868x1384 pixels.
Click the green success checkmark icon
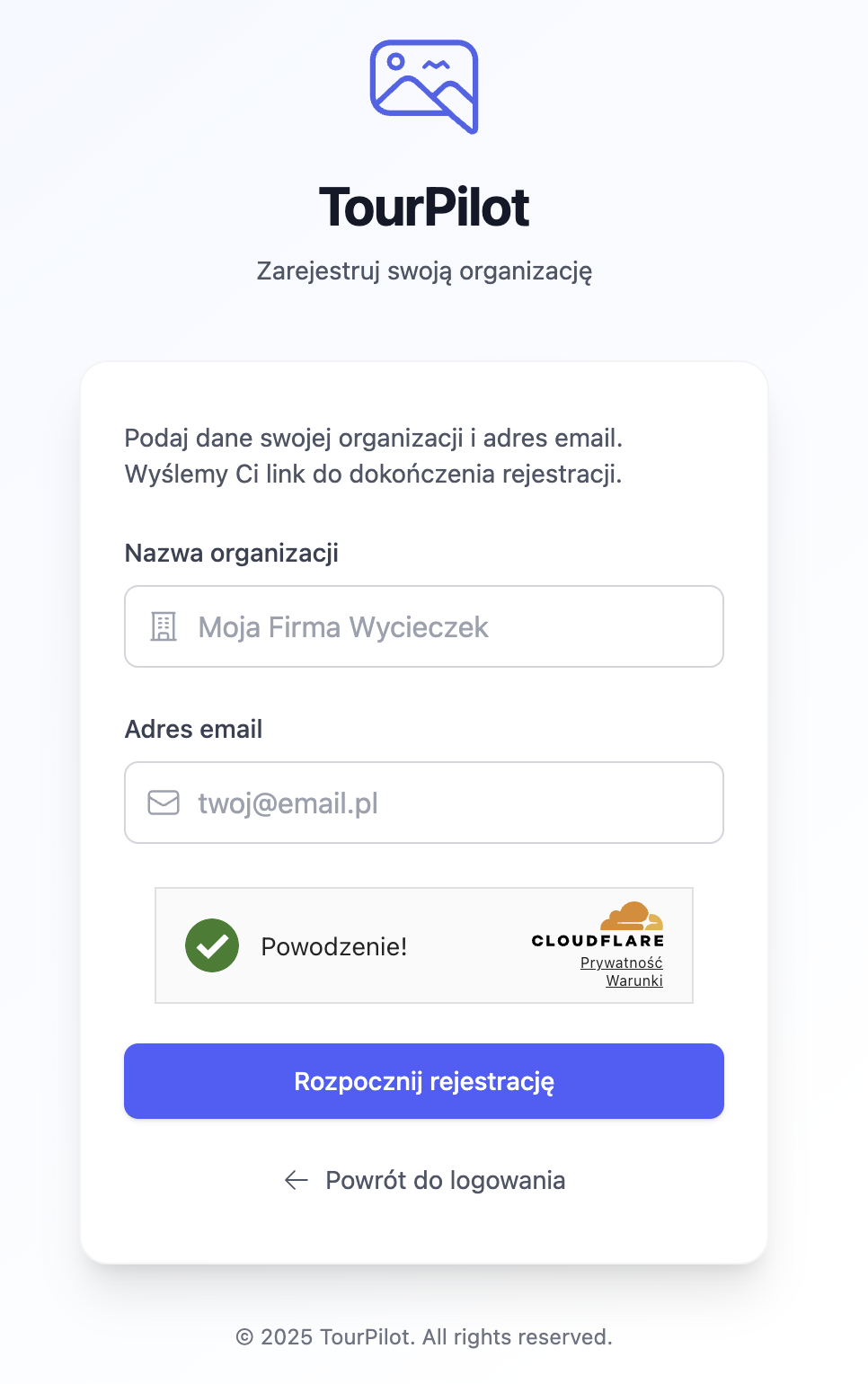pos(212,945)
